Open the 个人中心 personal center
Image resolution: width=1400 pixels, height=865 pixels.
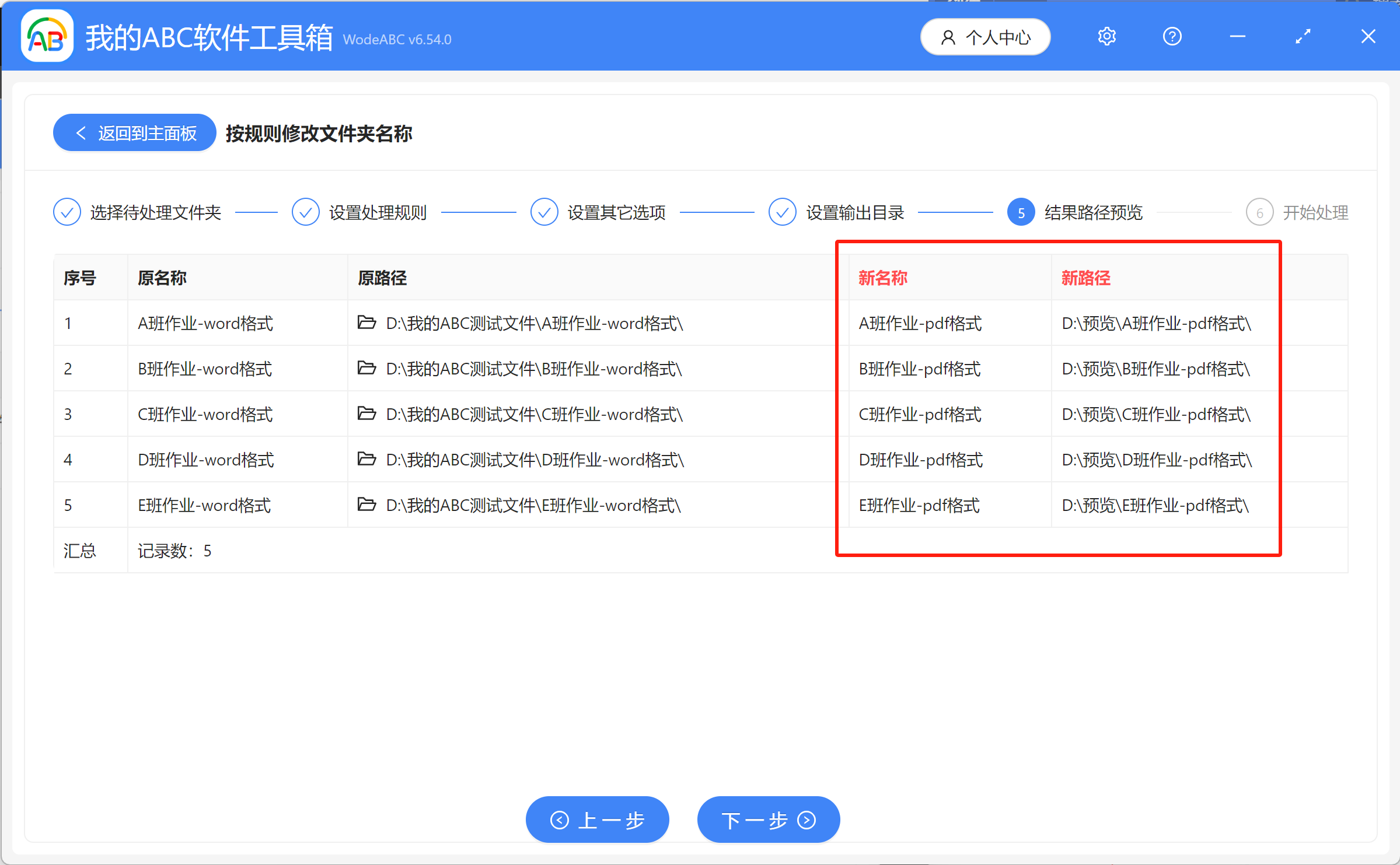coord(985,36)
